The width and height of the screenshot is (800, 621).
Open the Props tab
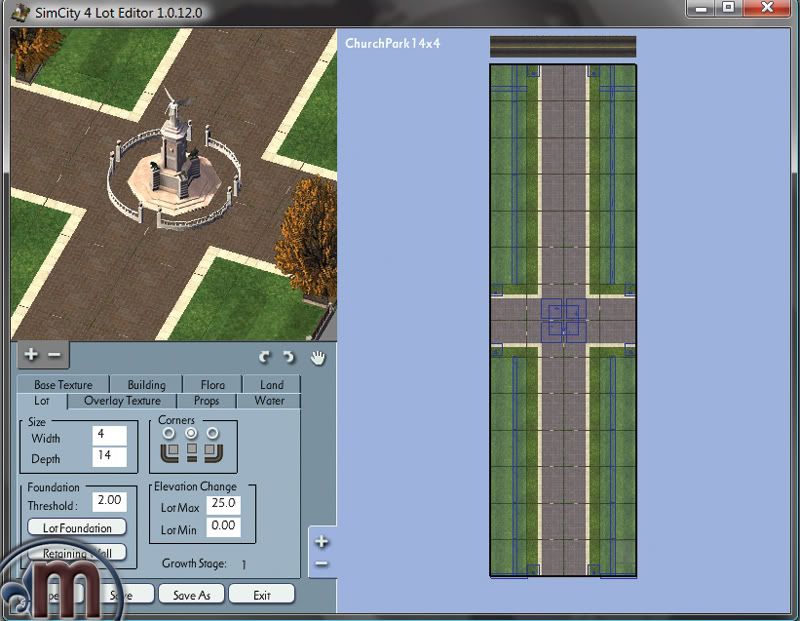206,401
